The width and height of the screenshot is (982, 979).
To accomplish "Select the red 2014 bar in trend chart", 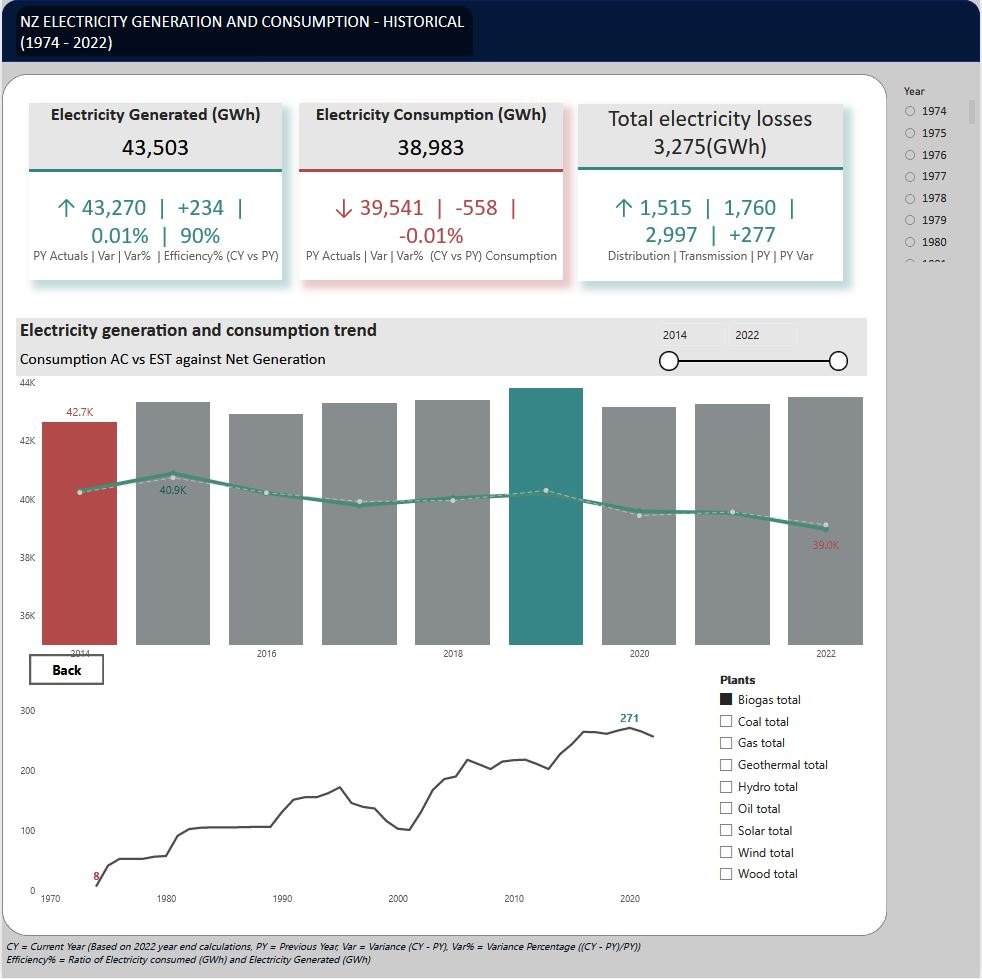I will 80,533.
